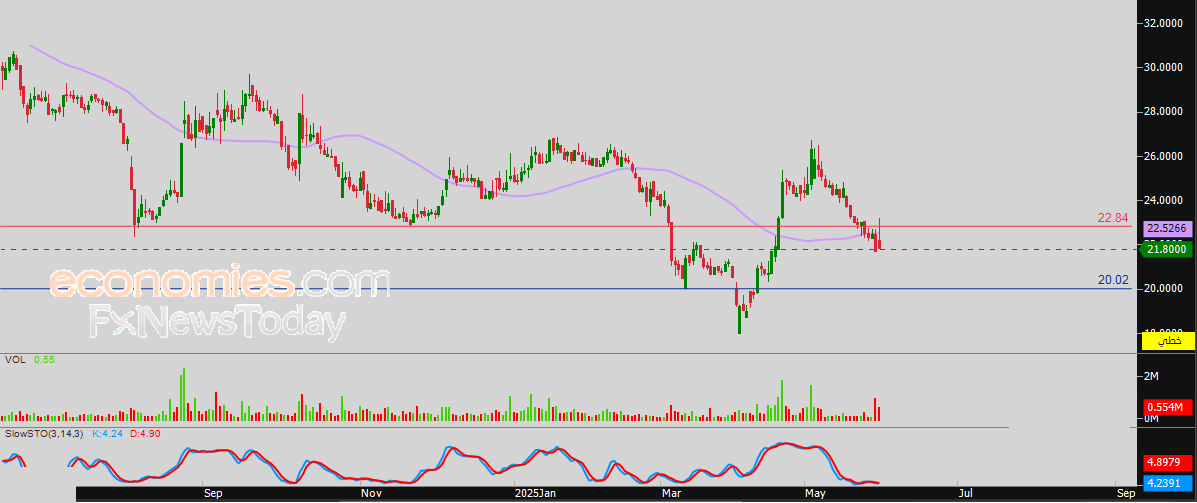Image resolution: width=1197 pixels, height=503 pixels.
Task: Click the 24.0000 price axis label
Action: click(1165, 201)
